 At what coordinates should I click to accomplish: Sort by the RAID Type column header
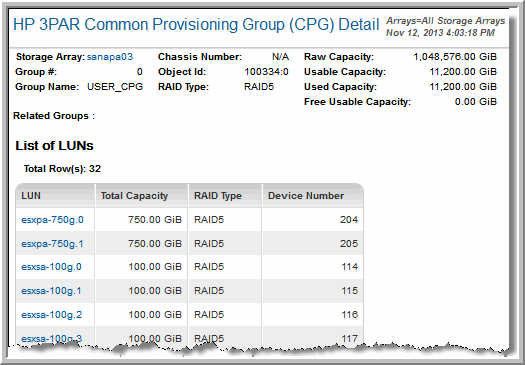[x=225, y=196]
